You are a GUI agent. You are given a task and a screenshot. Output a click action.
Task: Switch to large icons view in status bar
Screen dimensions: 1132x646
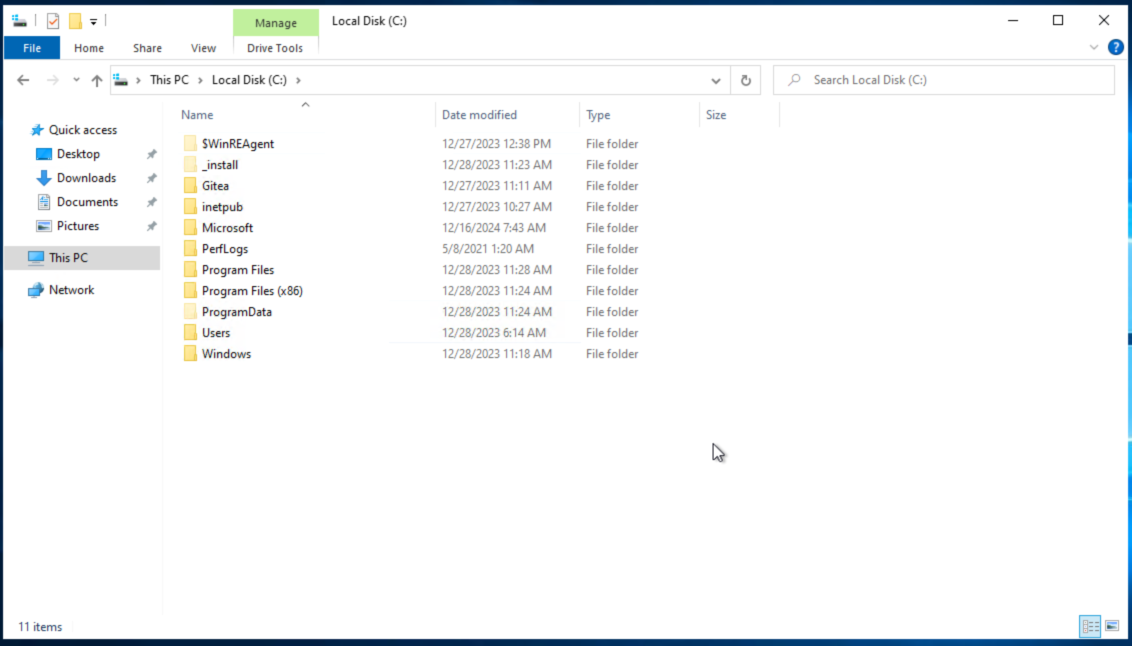pos(1111,626)
